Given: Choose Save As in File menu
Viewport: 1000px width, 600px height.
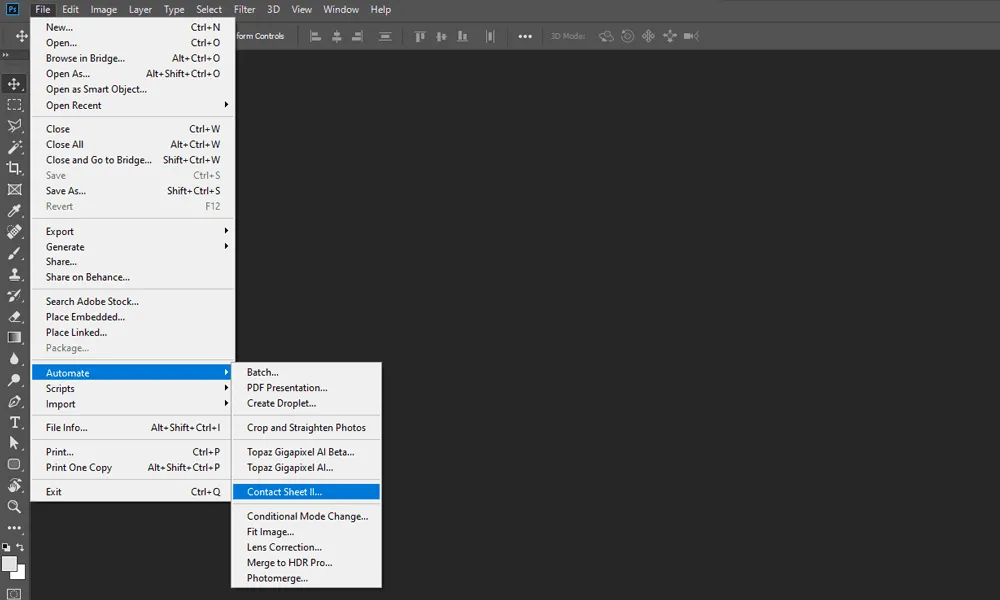Looking at the screenshot, I should coord(133,191).
